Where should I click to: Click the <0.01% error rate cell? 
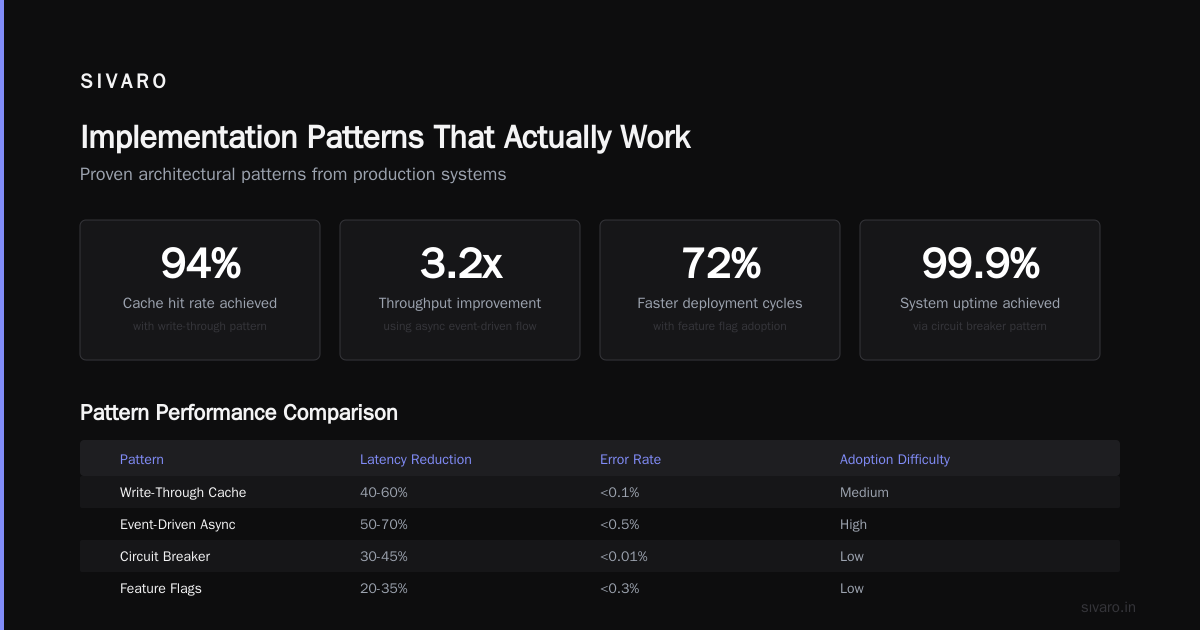click(624, 556)
